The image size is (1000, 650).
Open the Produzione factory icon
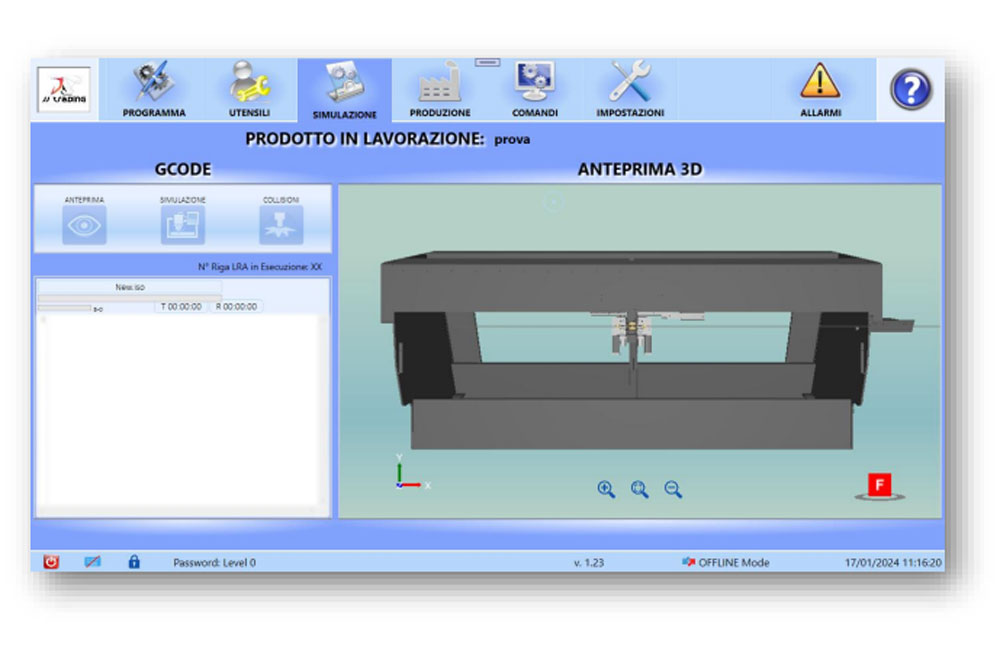[x=439, y=90]
